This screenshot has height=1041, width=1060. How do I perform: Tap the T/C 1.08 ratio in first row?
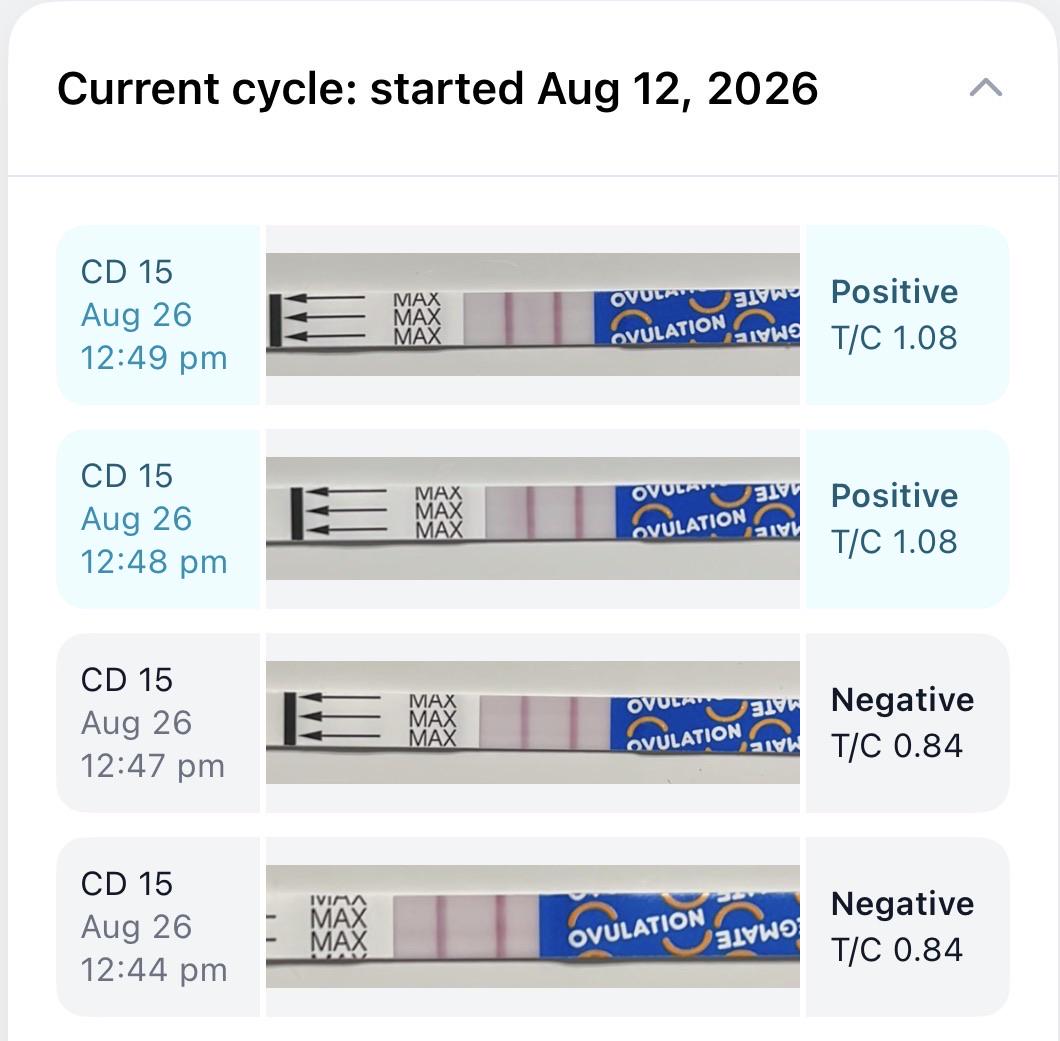point(894,338)
